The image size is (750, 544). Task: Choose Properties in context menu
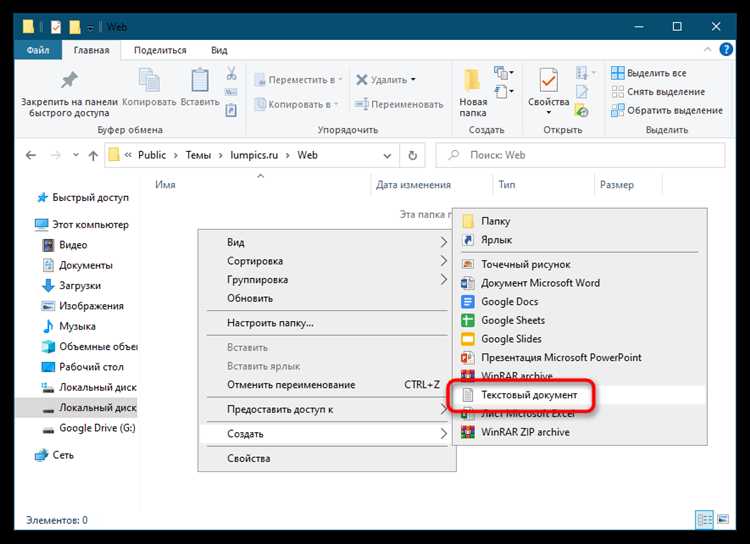click(x=249, y=458)
